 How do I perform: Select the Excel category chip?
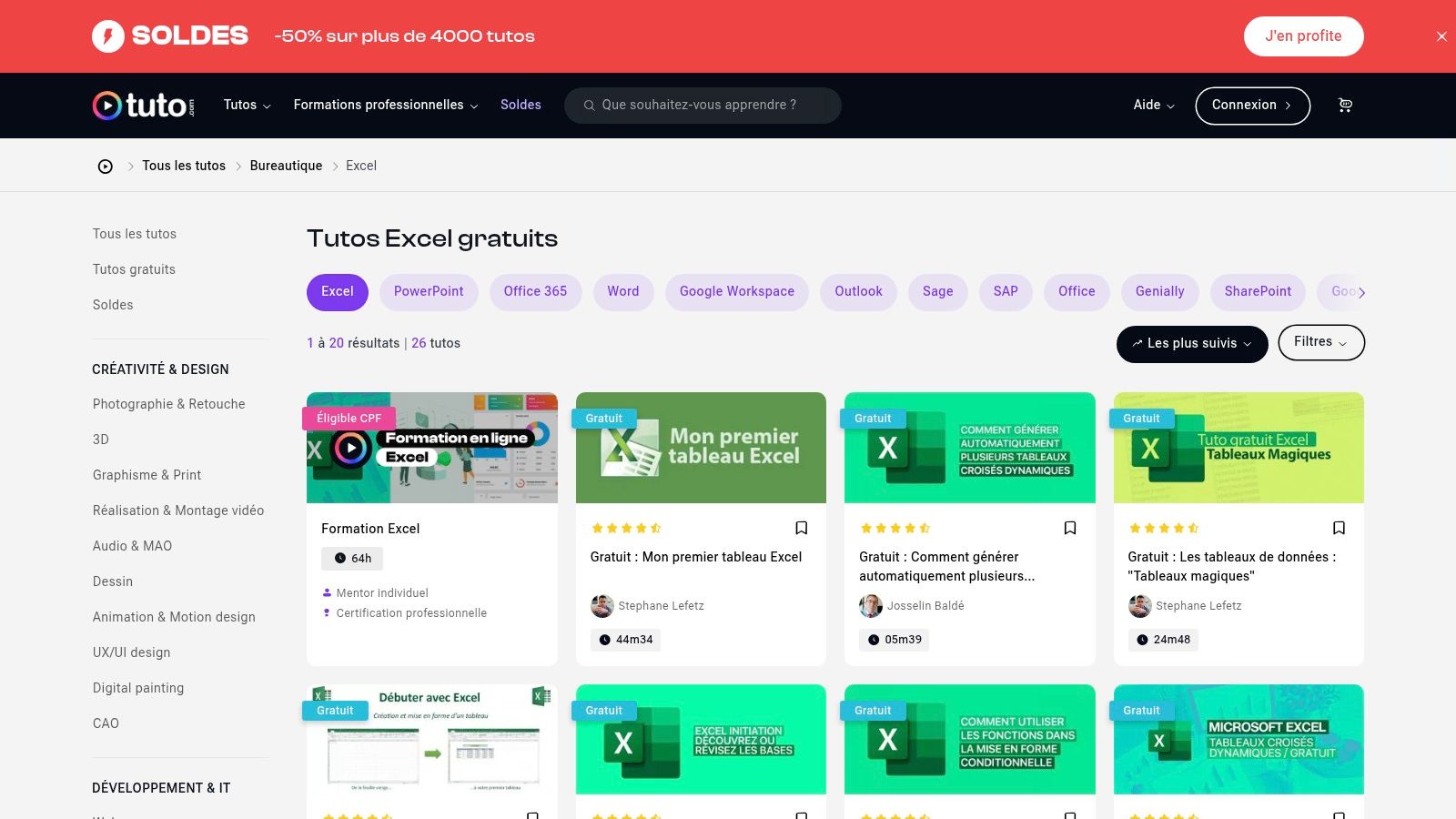tap(338, 292)
